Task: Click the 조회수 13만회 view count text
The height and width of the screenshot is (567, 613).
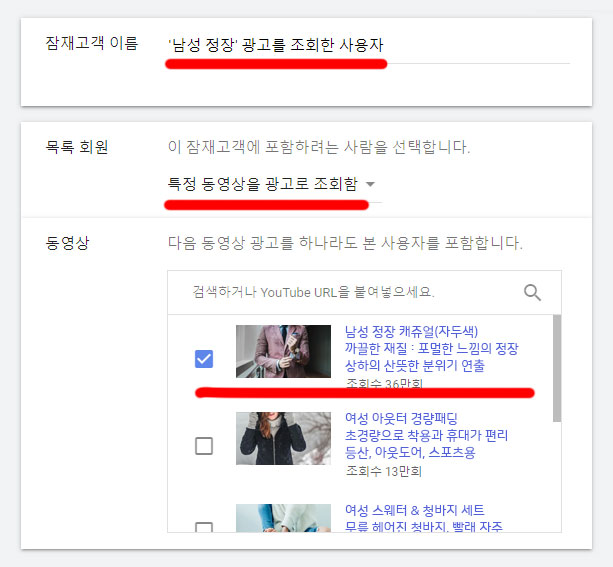Action: pos(384,471)
